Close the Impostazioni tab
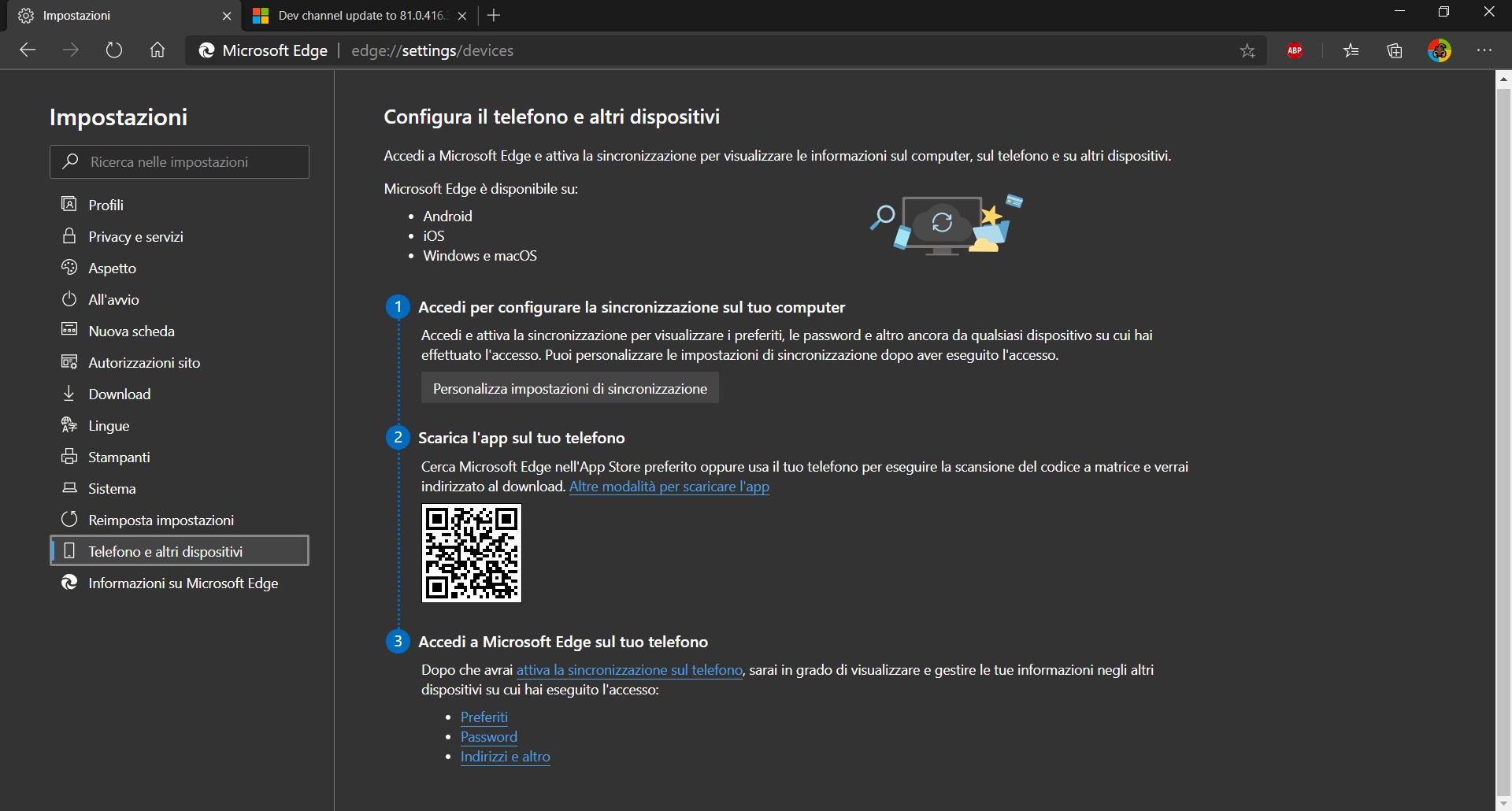1512x811 pixels. coord(227,16)
